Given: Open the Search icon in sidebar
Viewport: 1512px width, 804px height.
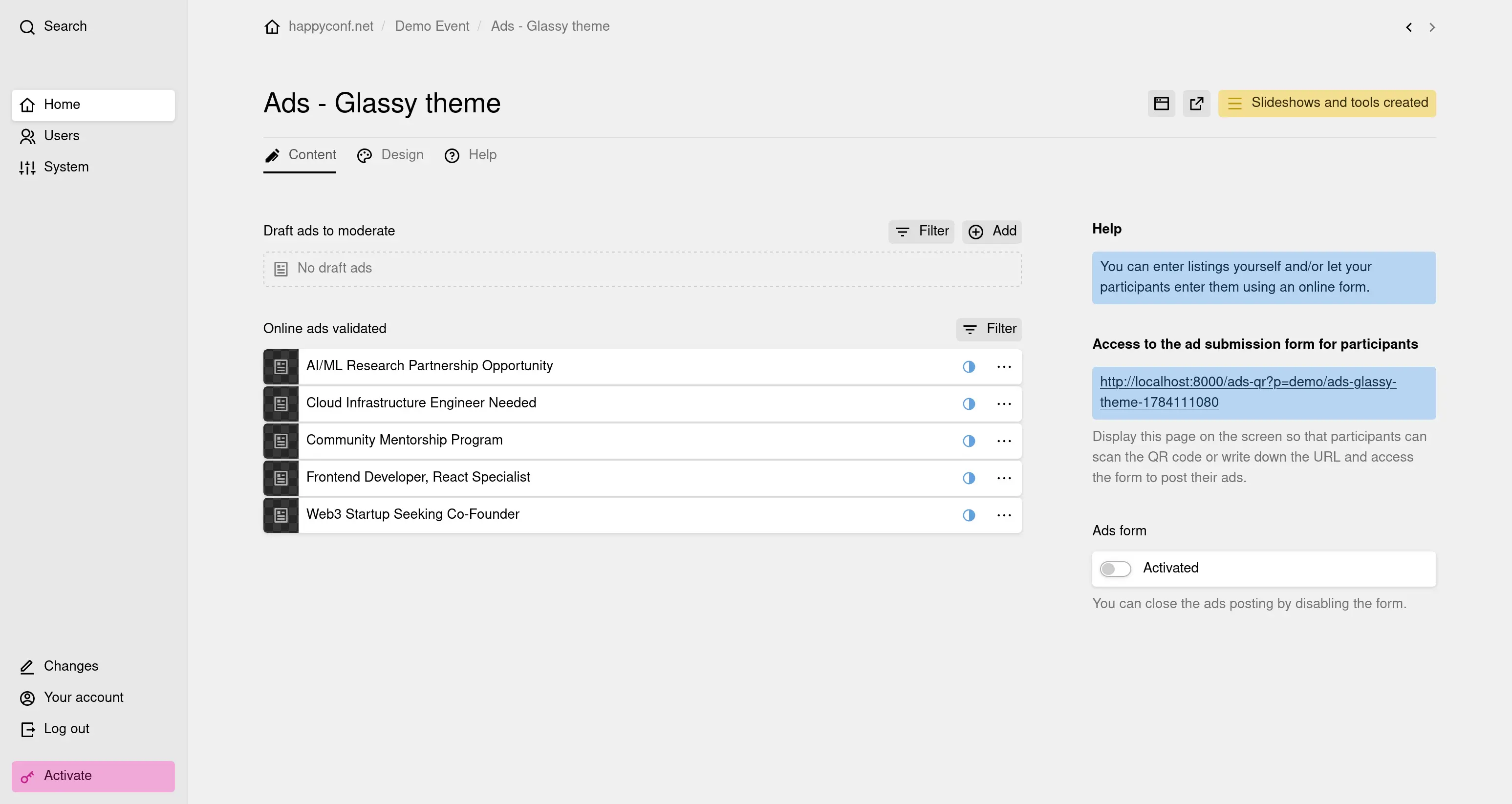Looking at the screenshot, I should point(27,26).
